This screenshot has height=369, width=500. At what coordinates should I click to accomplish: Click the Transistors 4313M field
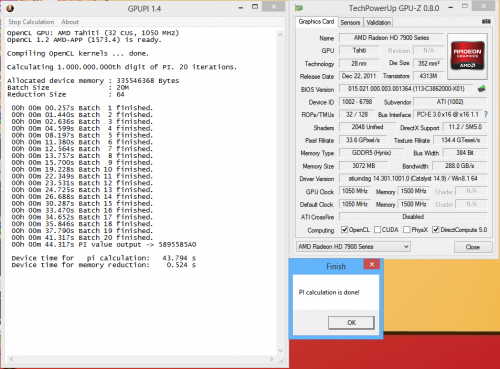pyautogui.click(x=429, y=76)
